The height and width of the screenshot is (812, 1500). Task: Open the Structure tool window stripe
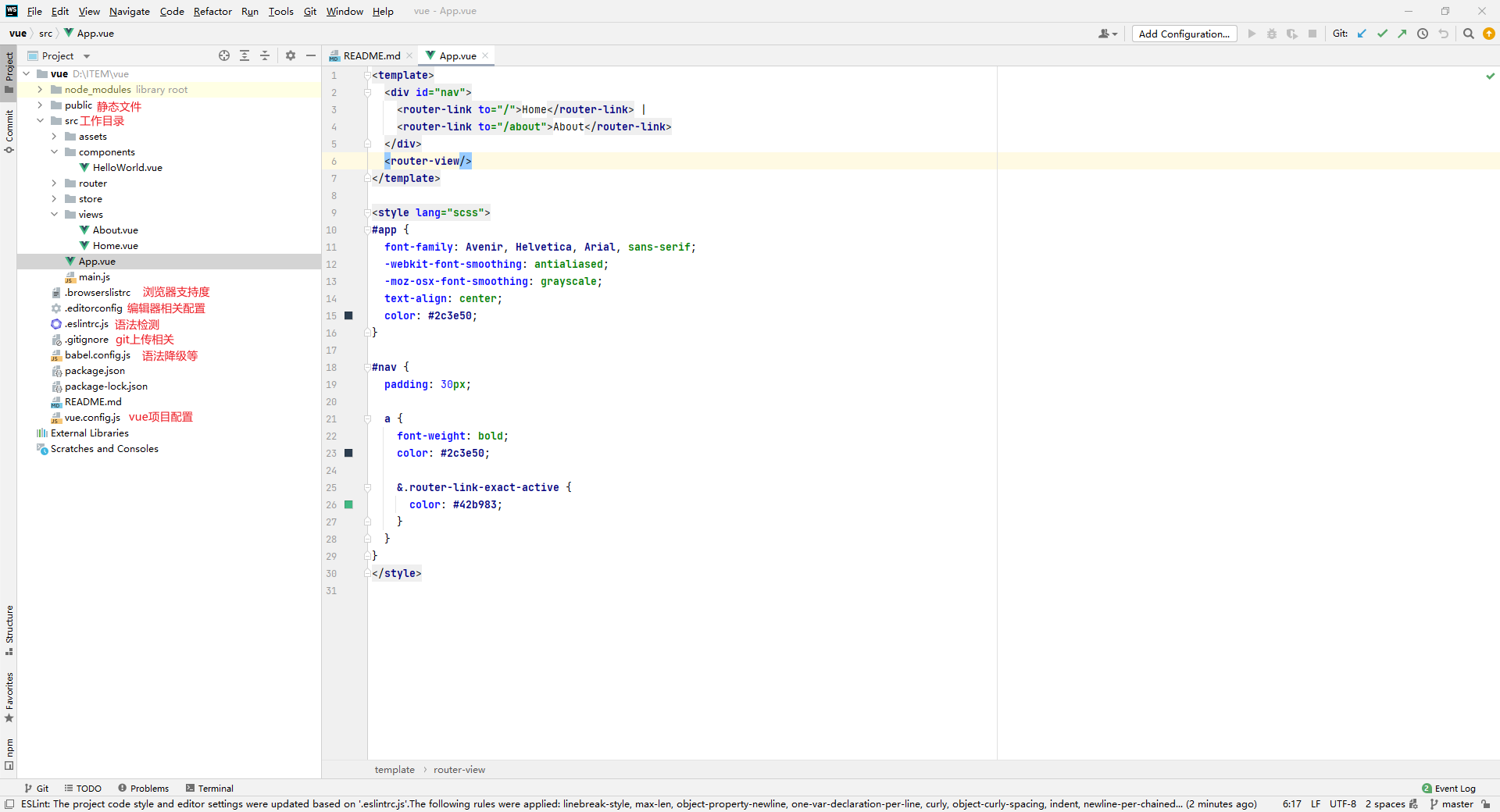coord(9,630)
